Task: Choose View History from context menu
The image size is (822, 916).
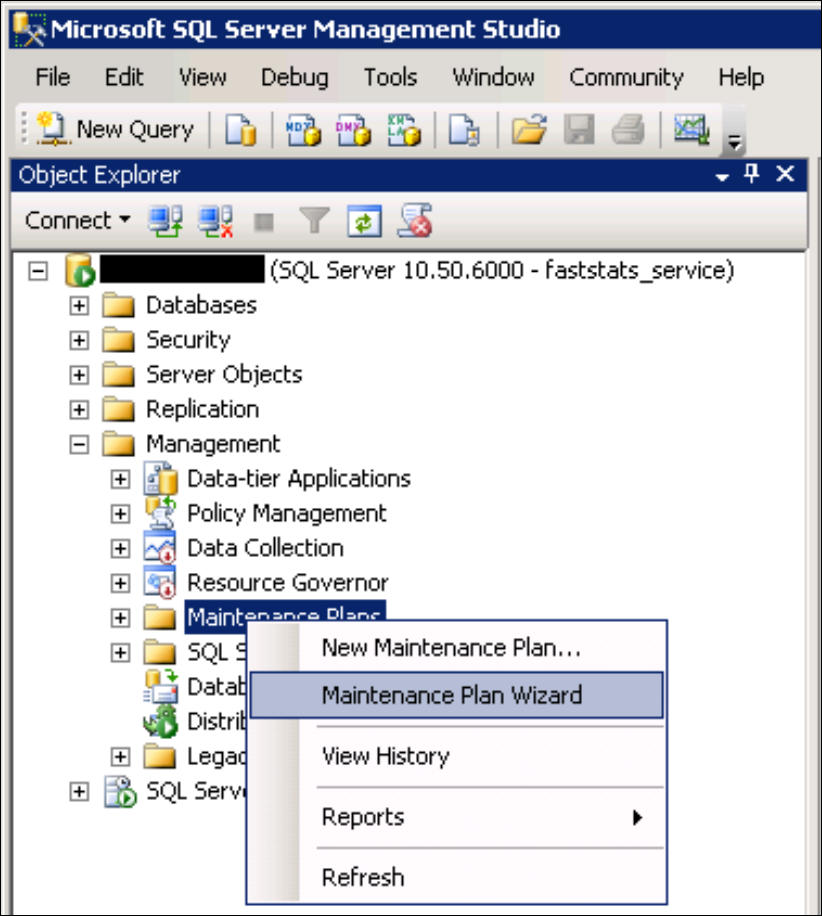Action: click(456, 757)
